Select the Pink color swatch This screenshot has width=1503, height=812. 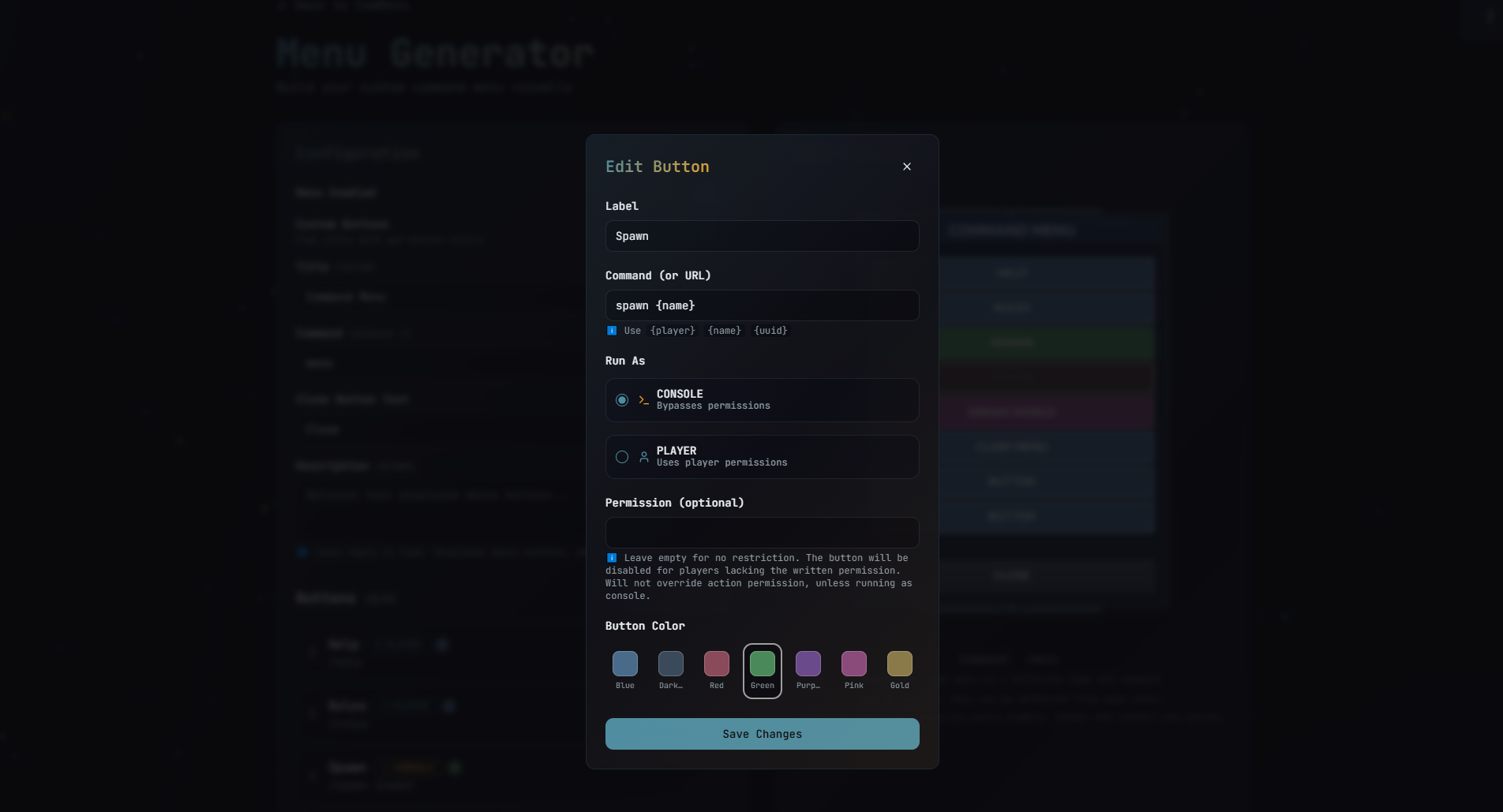pyautogui.click(x=853, y=664)
